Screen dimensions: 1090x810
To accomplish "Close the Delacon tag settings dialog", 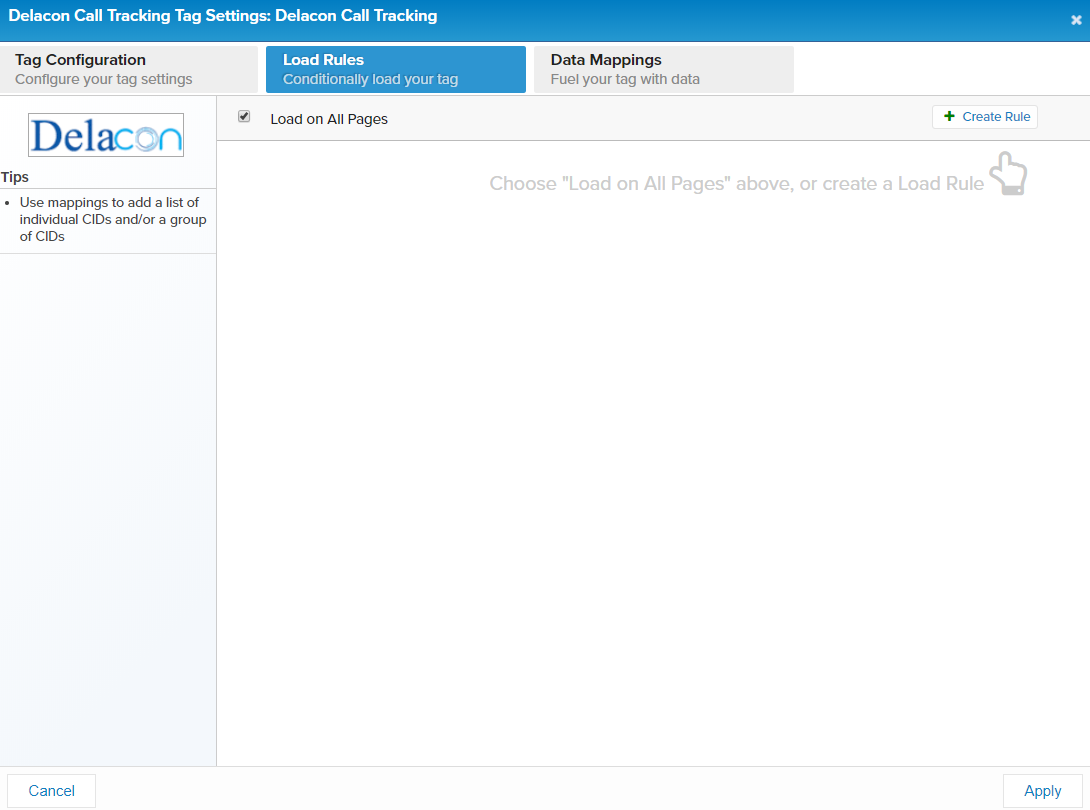I will click(1075, 20).
